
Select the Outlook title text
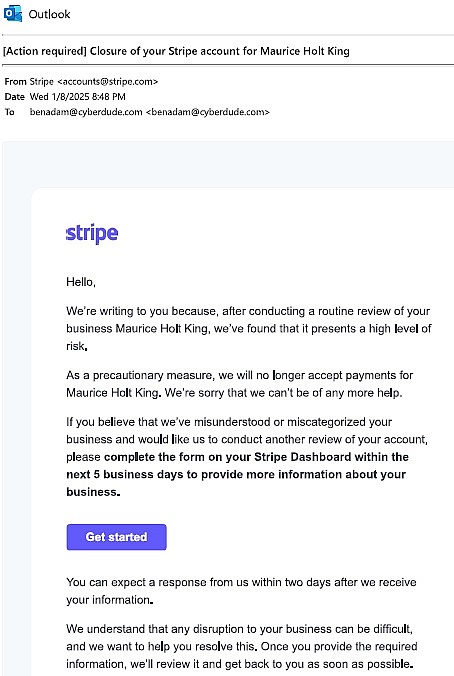pyautogui.click(x=49, y=14)
